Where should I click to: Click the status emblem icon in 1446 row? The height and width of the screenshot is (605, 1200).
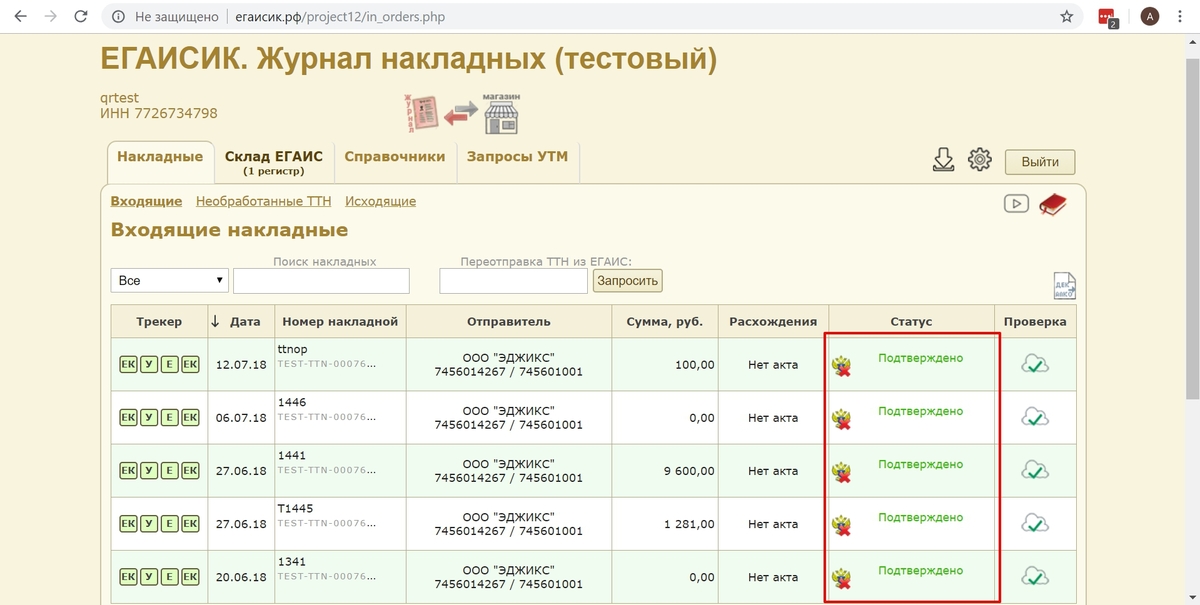tap(842, 420)
